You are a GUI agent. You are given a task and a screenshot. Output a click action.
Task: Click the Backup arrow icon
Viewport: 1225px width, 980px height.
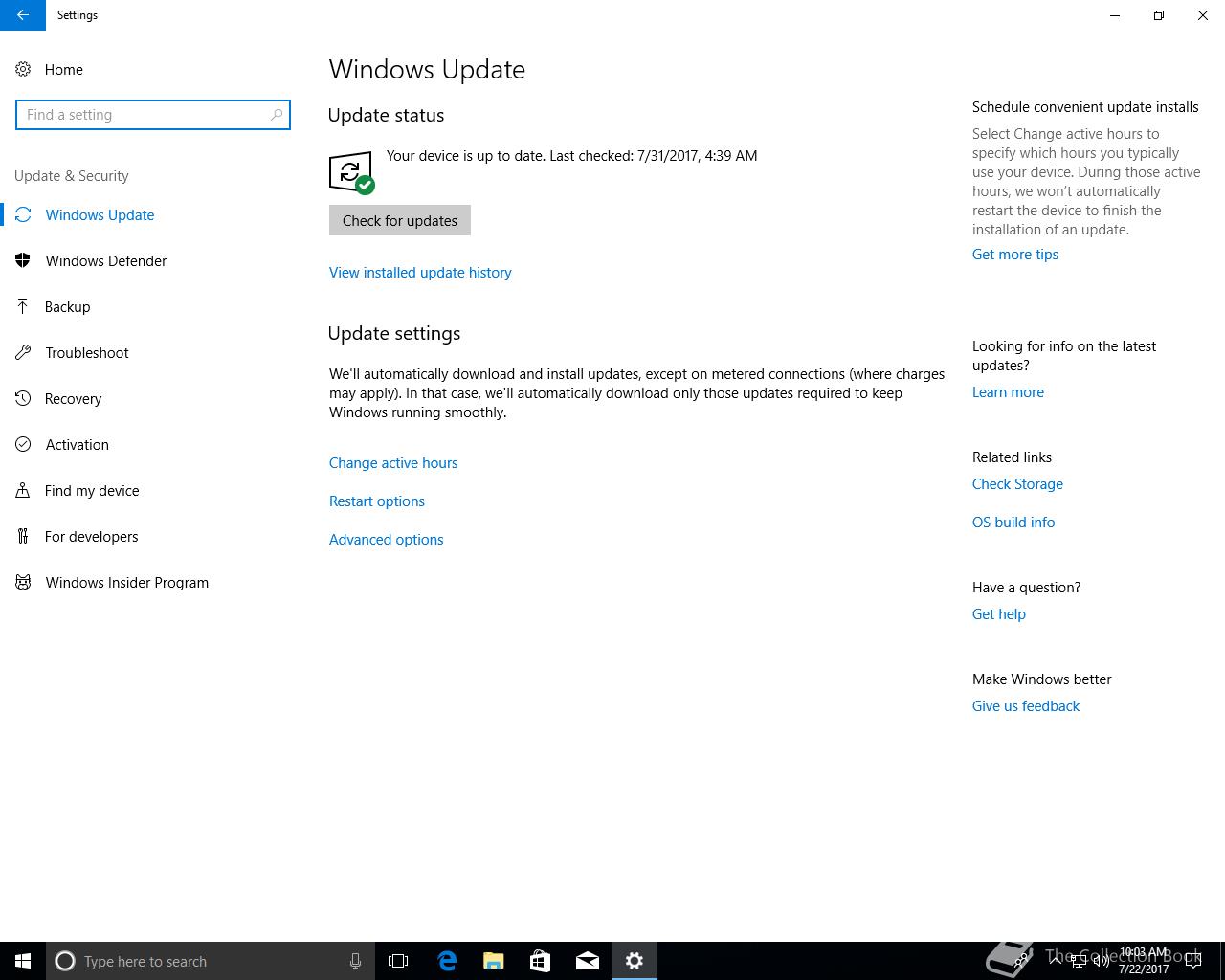[23, 306]
